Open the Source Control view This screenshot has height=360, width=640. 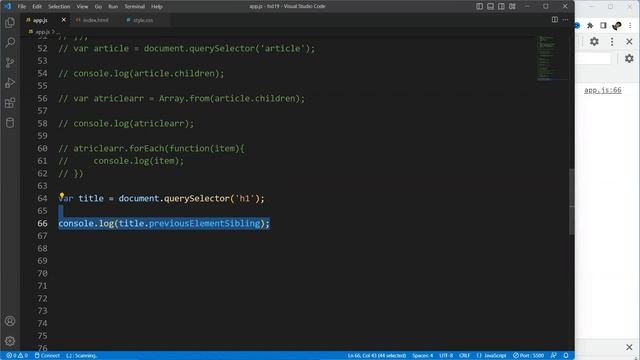(x=10, y=62)
